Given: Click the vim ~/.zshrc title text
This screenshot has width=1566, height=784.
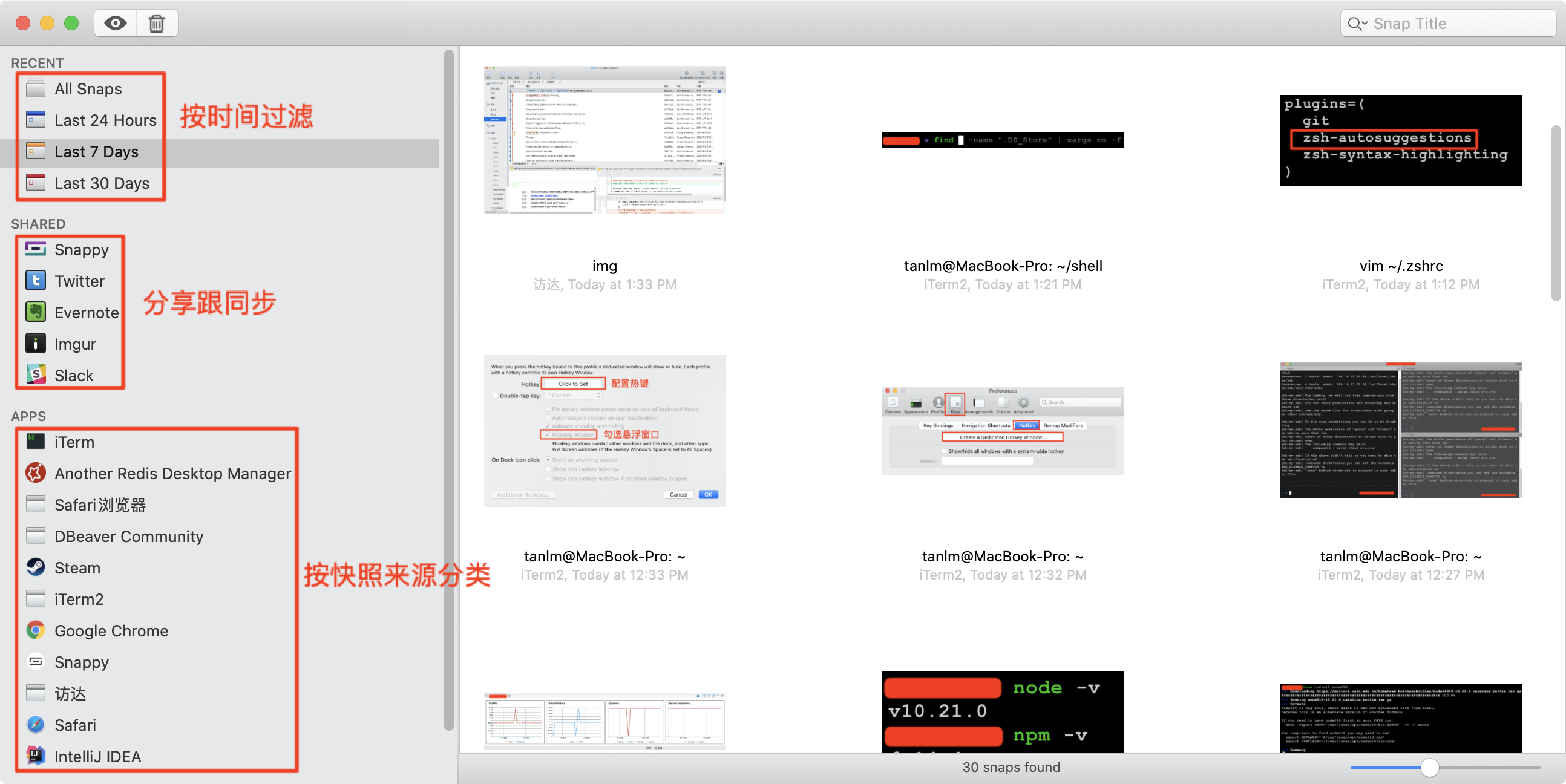Looking at the screenshot, I should [x=1401, y=266].
